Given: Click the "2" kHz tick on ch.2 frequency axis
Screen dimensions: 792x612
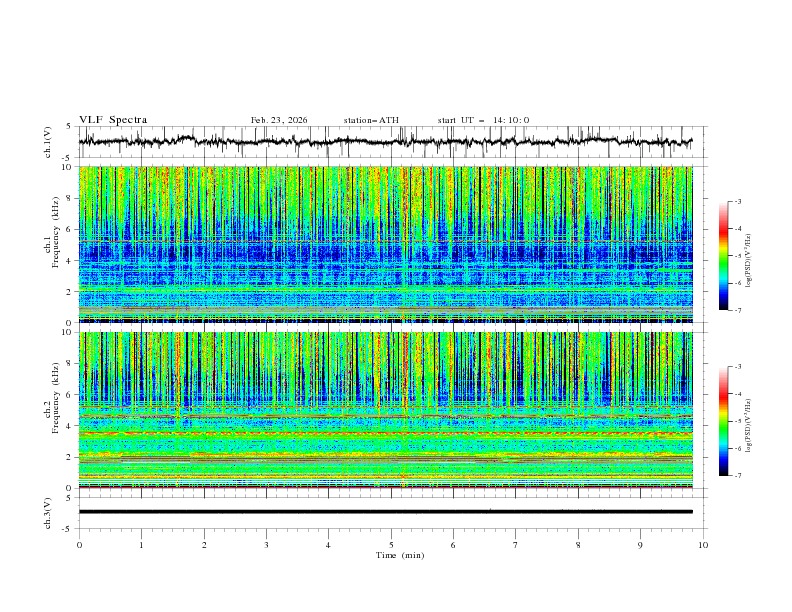Looking at the screenshot, I should coord(70,457).
